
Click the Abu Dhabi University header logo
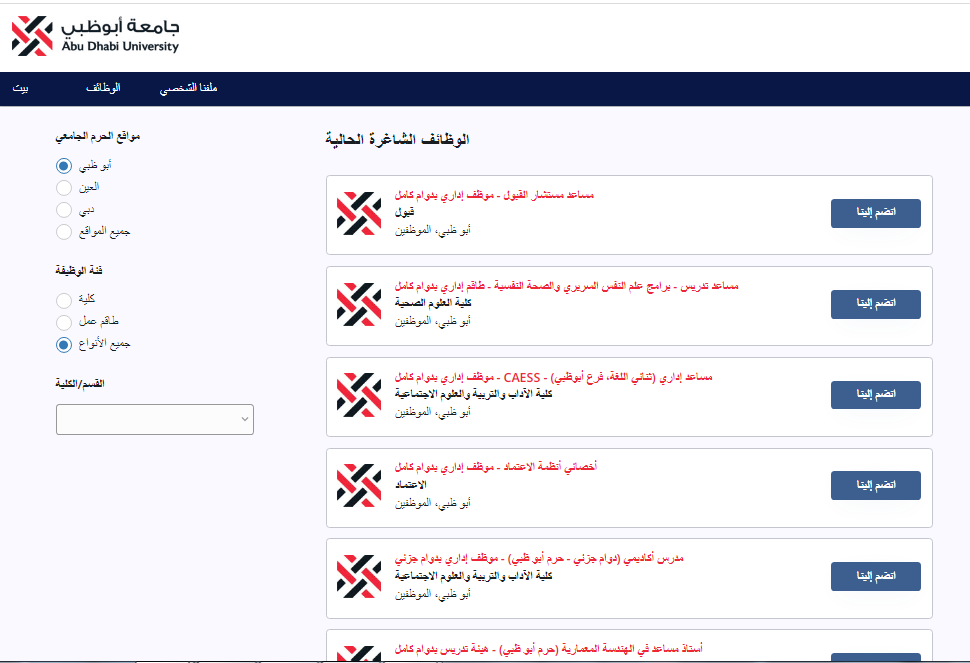point(95,35)
